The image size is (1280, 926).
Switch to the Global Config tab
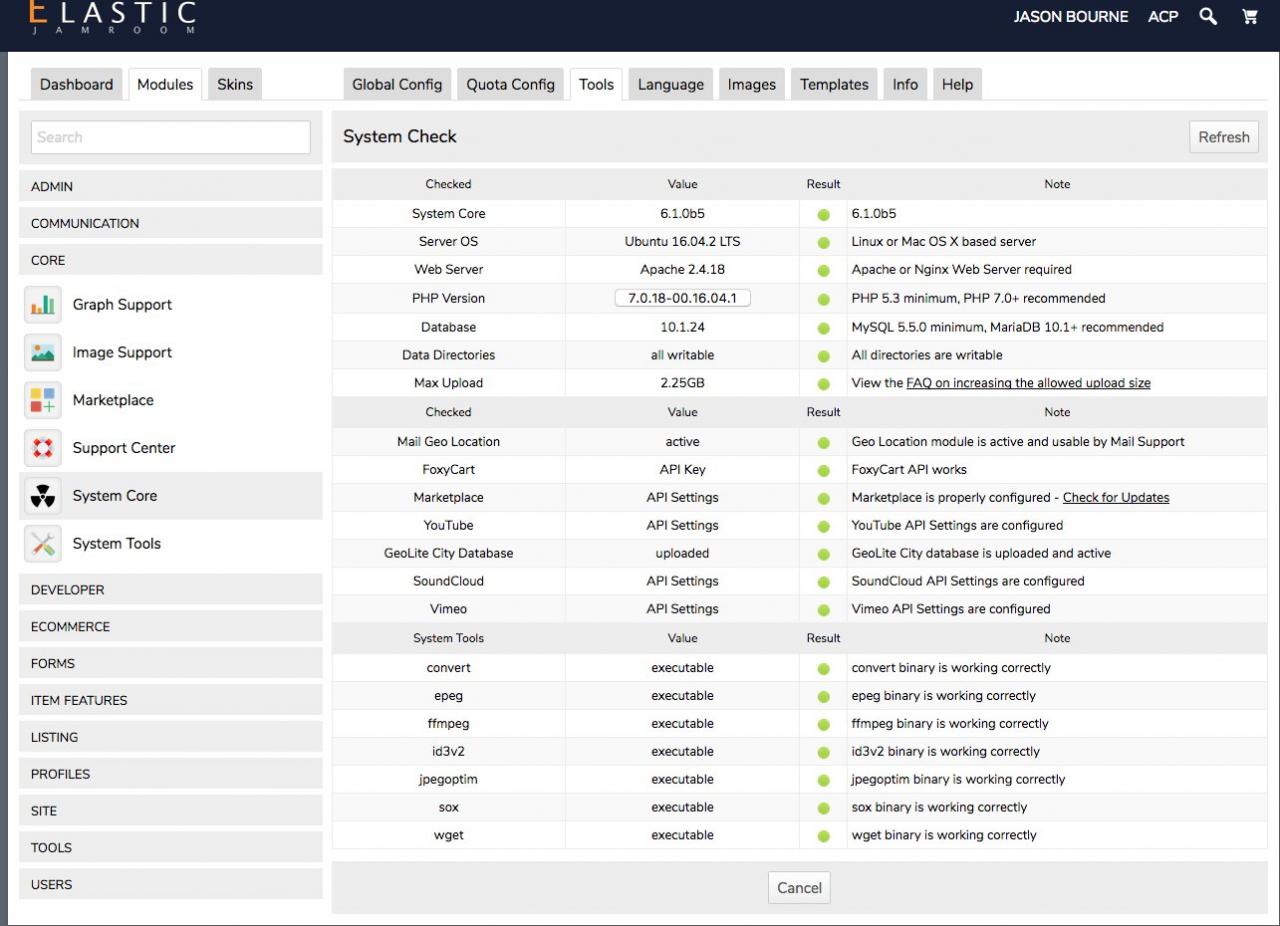tap(397, 85)
